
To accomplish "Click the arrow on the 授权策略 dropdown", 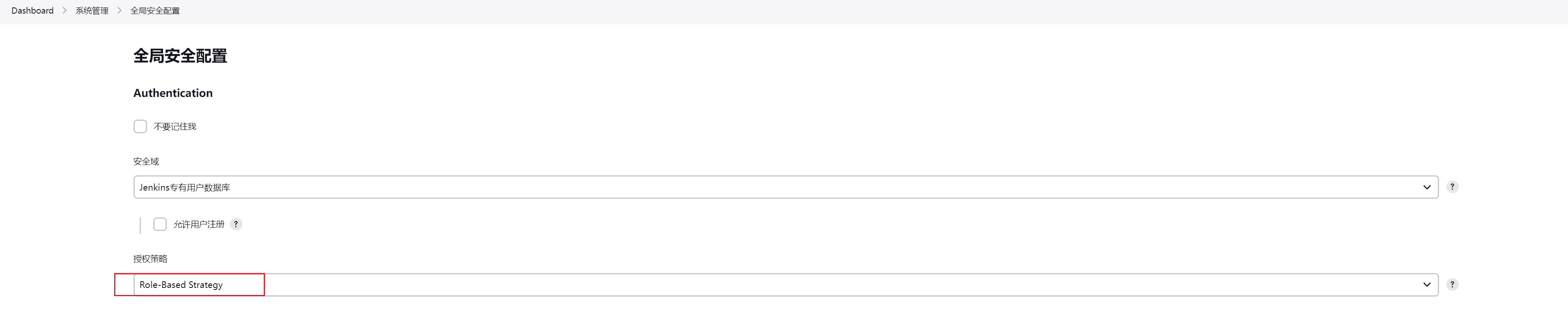I will coord(1427,285).
